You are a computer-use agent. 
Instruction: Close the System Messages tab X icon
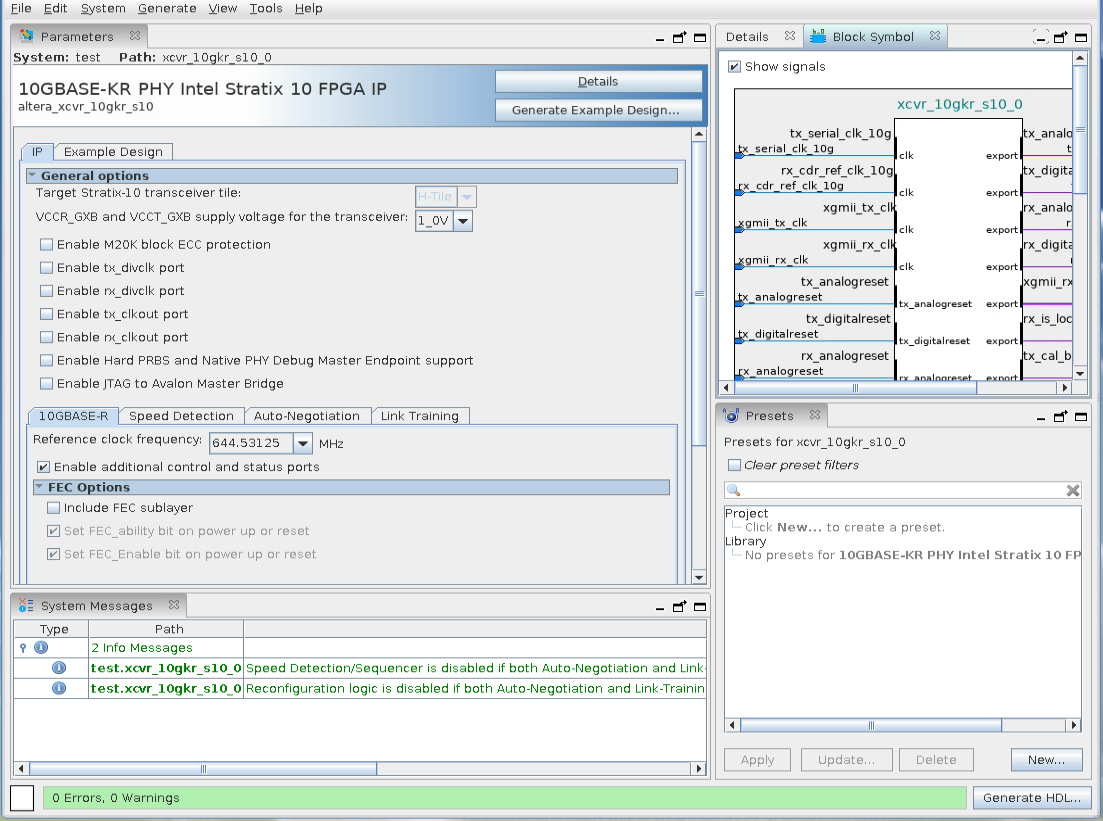point(174,604)
